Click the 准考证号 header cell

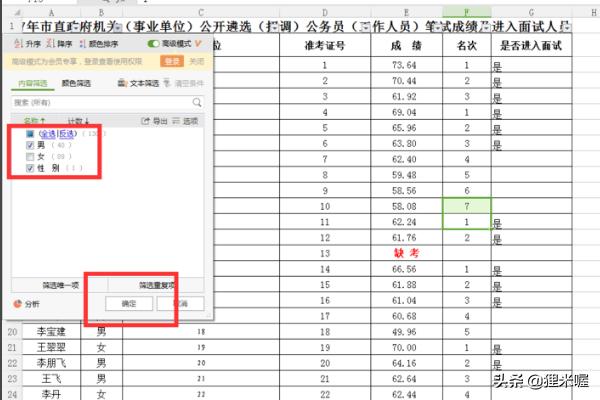tap(325, 46)
